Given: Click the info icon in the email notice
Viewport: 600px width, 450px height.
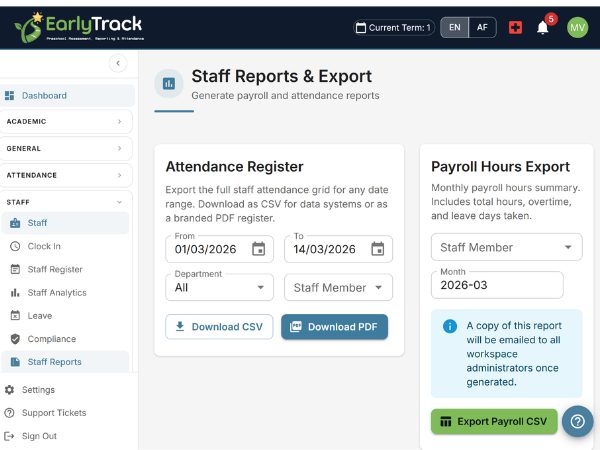Looking at the screenshot, I should (450, 326).
